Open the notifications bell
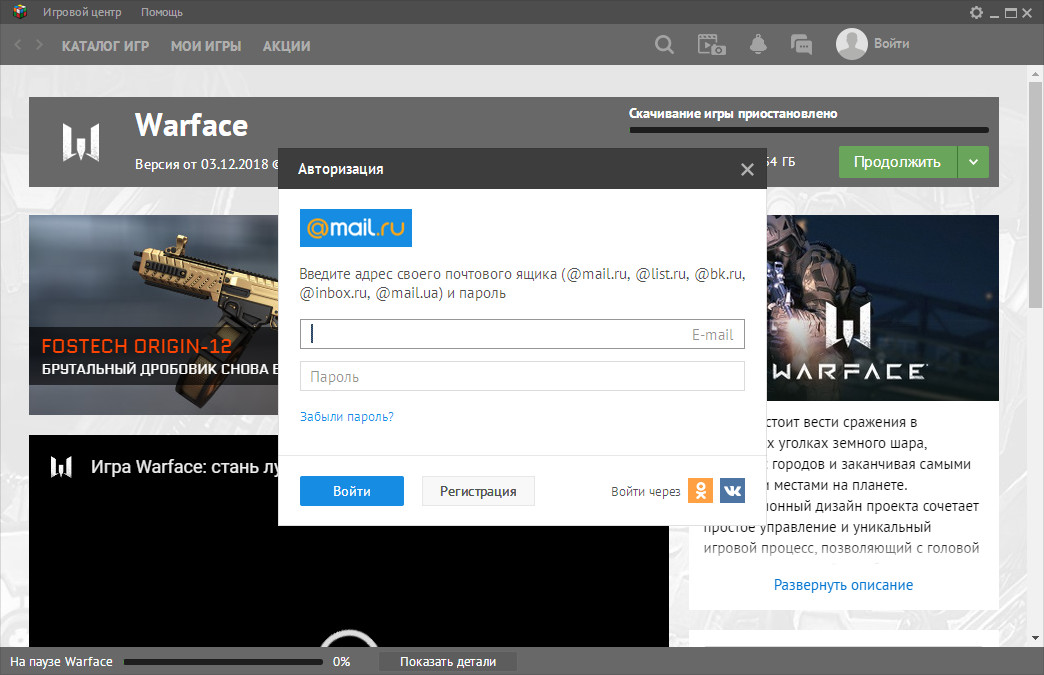The image size is (1044, 675). 758,44
